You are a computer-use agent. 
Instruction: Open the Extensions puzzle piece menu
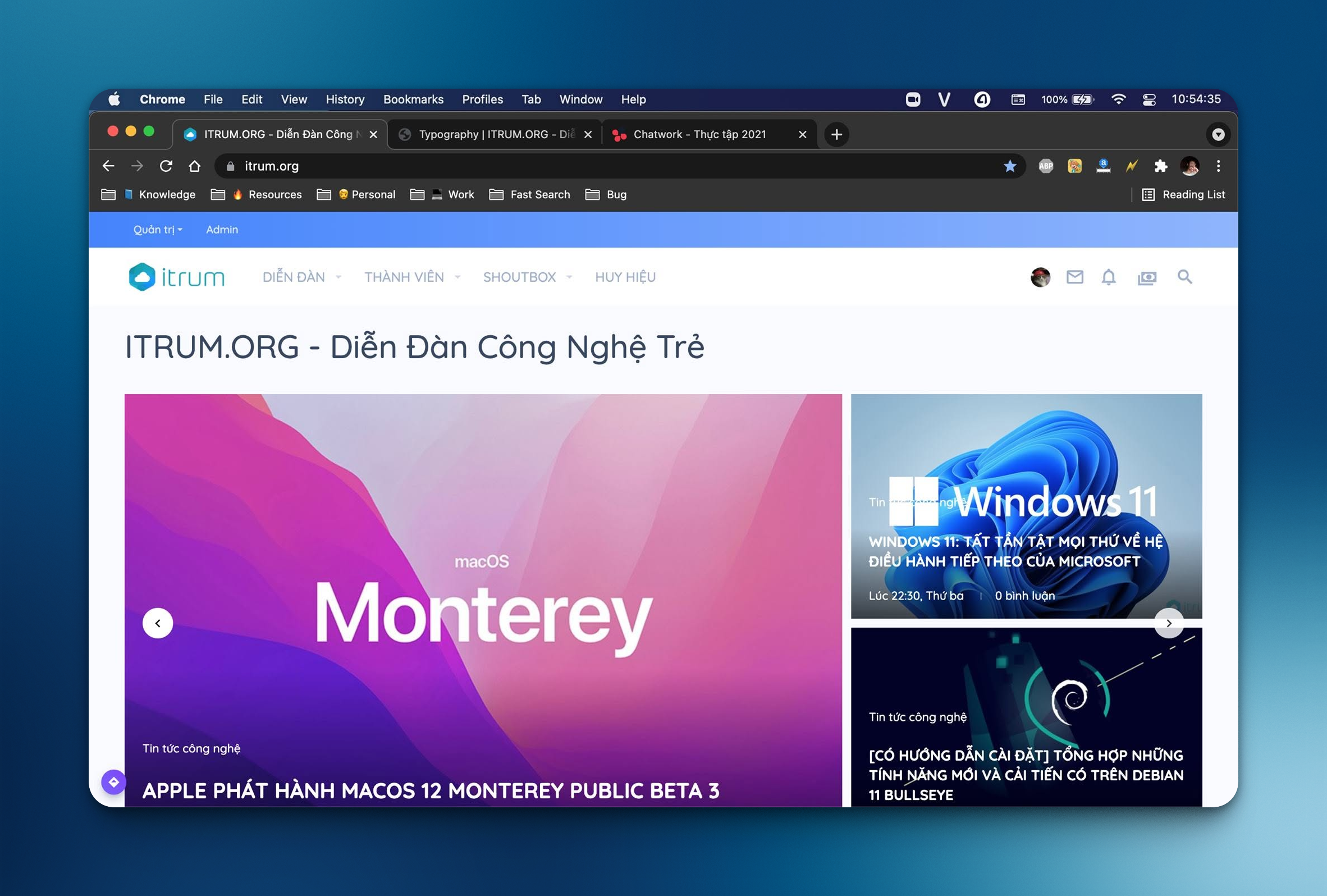[x=1160, y=166]
